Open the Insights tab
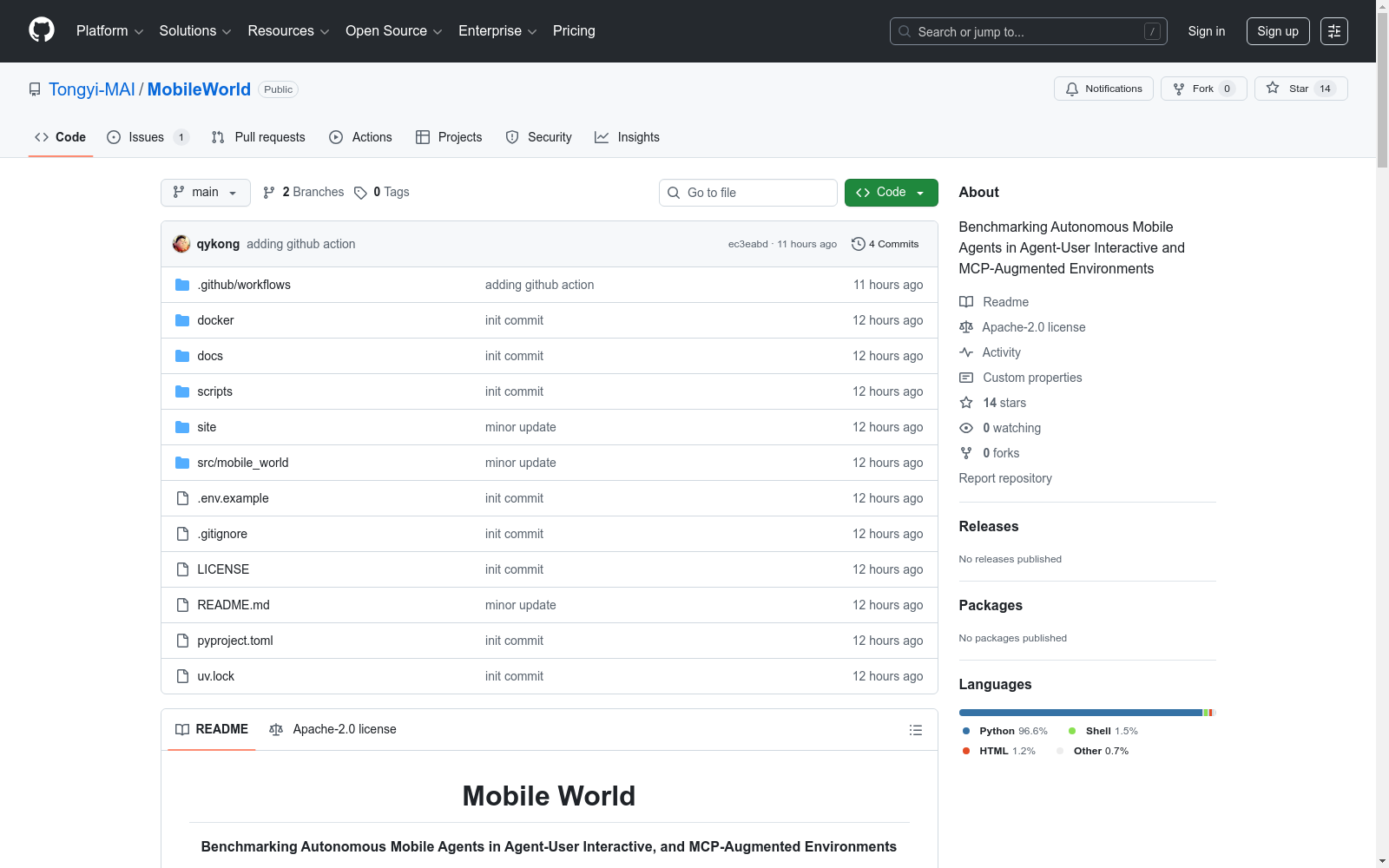 pos(627,137)
